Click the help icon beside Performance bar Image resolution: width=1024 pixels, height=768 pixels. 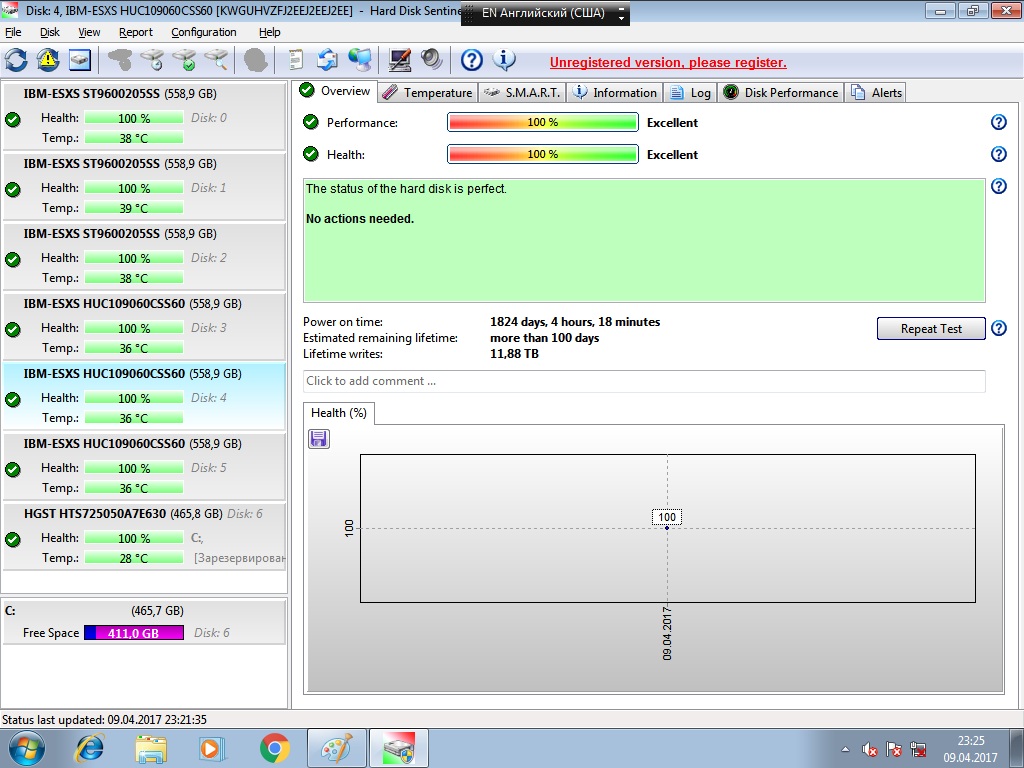[x=999, y=122]
